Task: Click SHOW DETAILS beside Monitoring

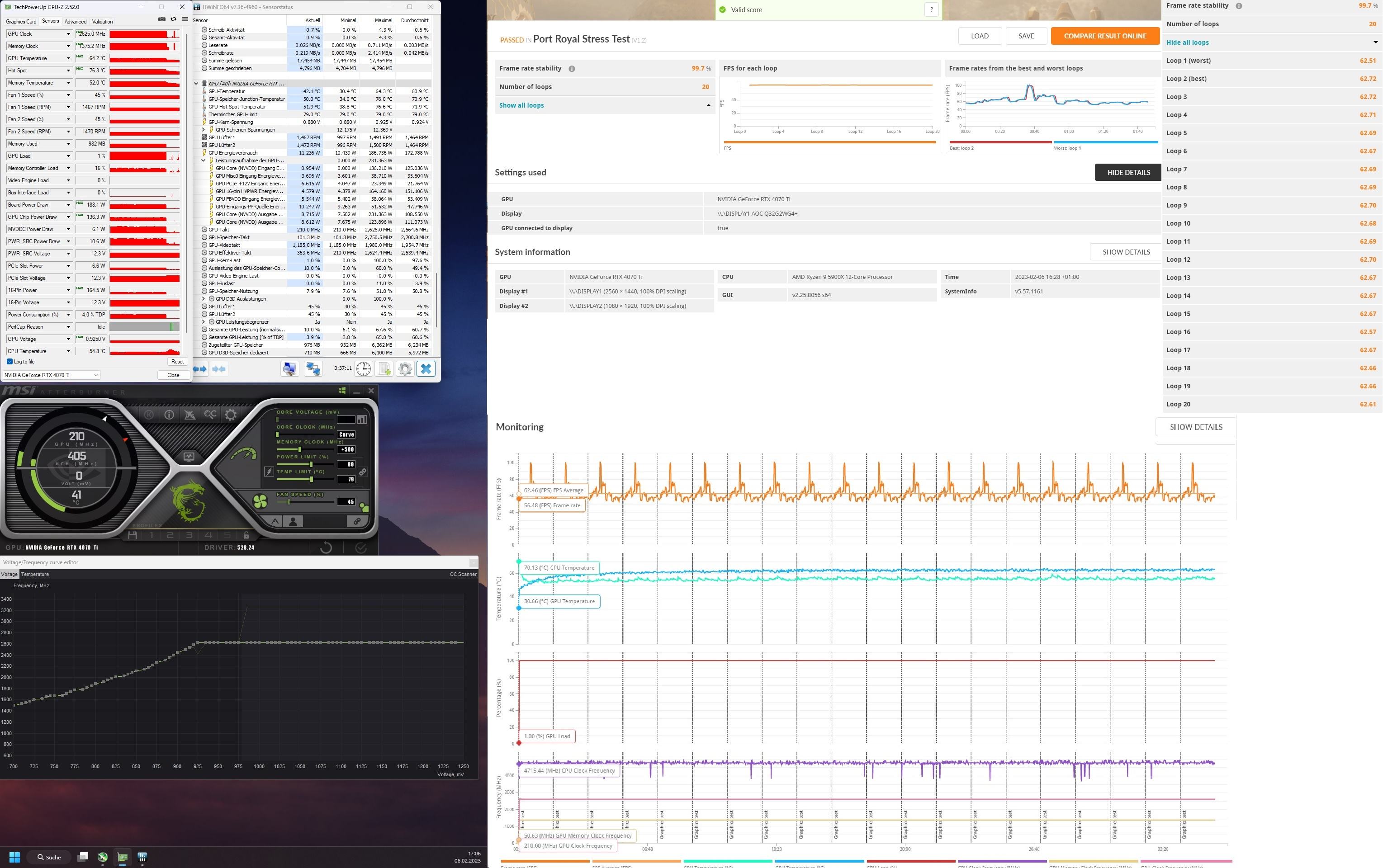Action: pos(1196,427)
